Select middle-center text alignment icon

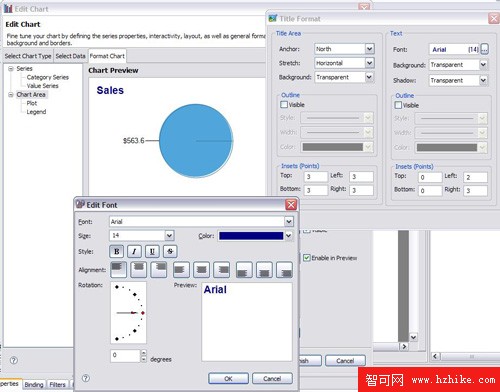pos(201,270)
